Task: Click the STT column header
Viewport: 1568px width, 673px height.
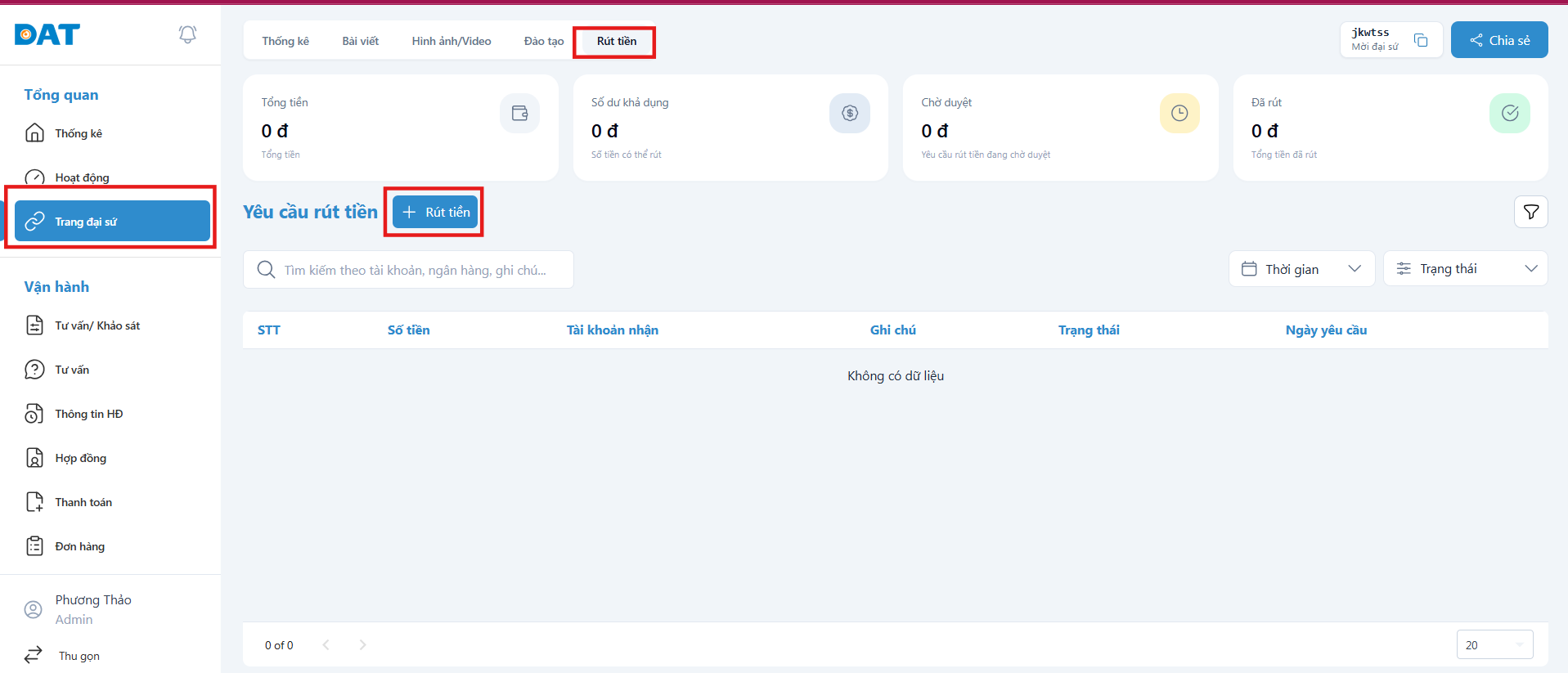Action: click(x=269, y=330)
